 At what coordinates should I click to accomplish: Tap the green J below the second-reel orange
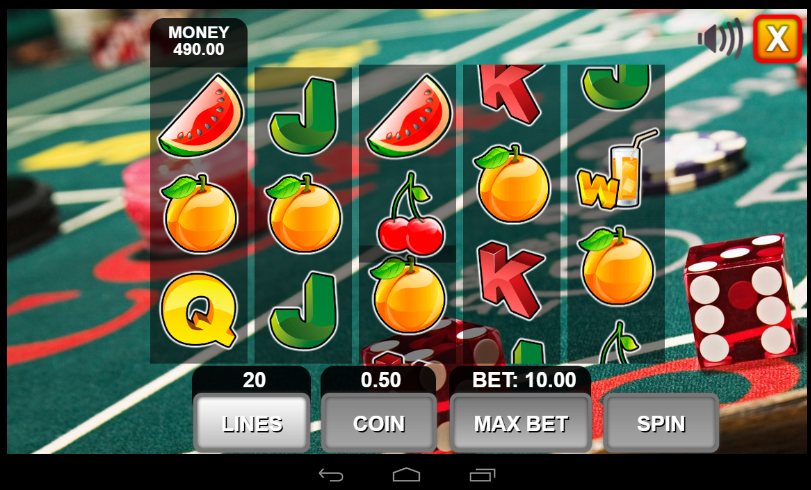click(x=304, y=310)
